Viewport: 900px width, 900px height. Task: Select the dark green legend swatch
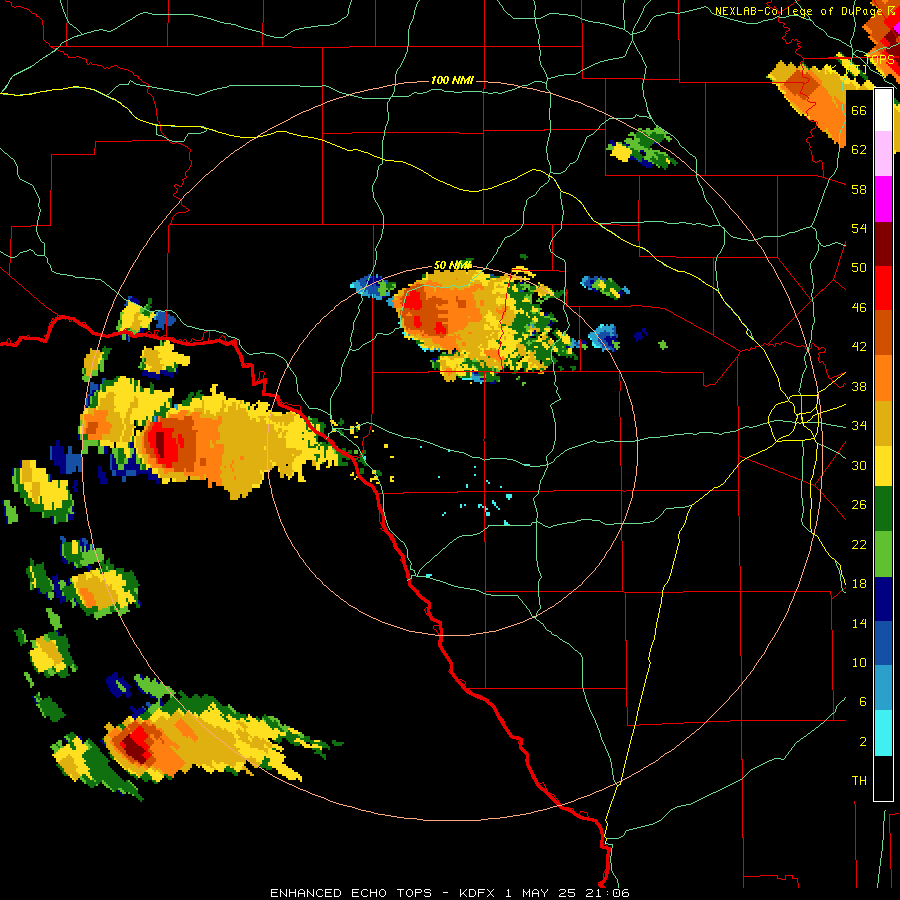tap(883, 509)
